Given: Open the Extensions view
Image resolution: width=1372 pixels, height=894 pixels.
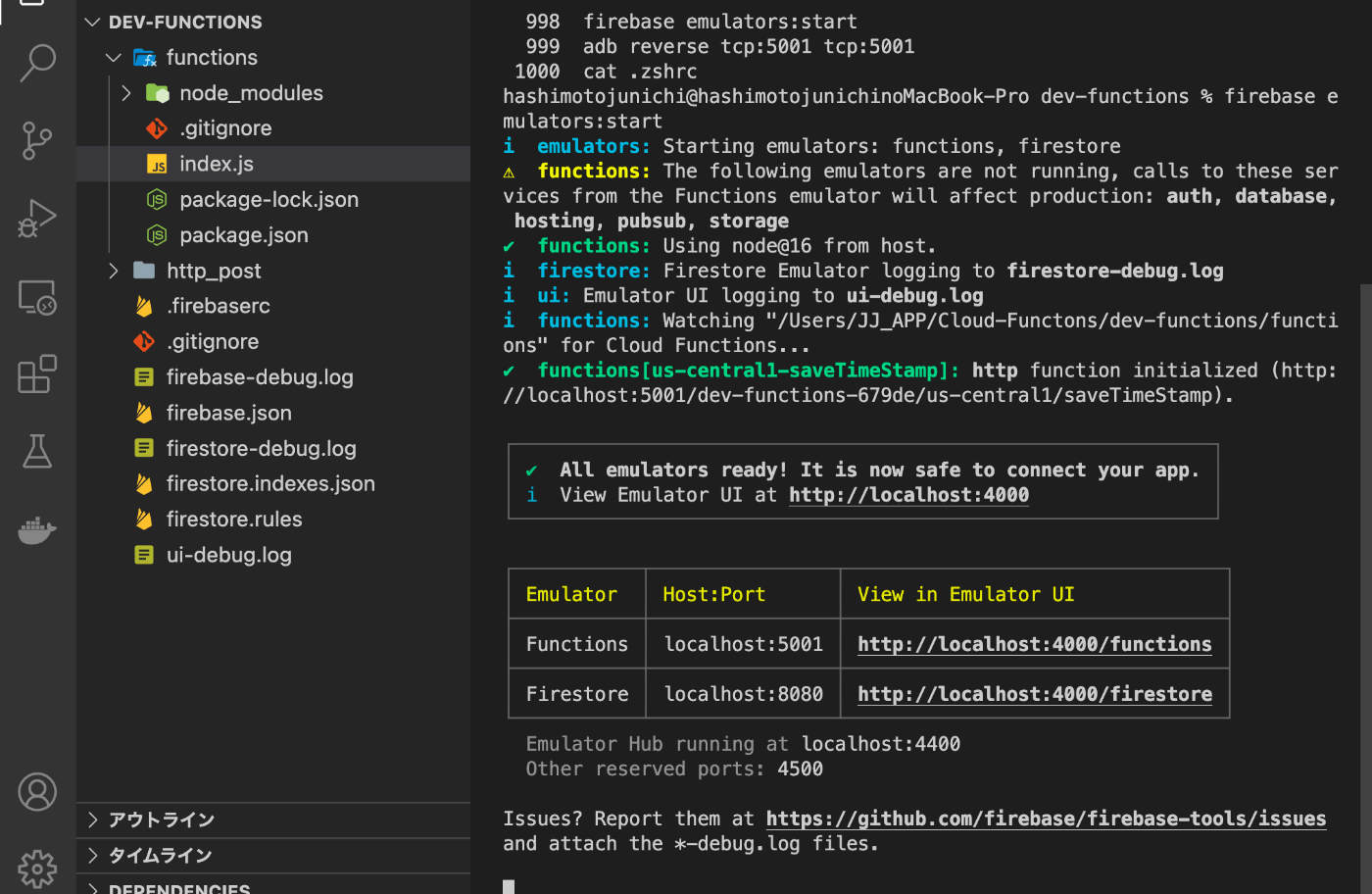Looking at the screenshot, I should click(37, 373).
